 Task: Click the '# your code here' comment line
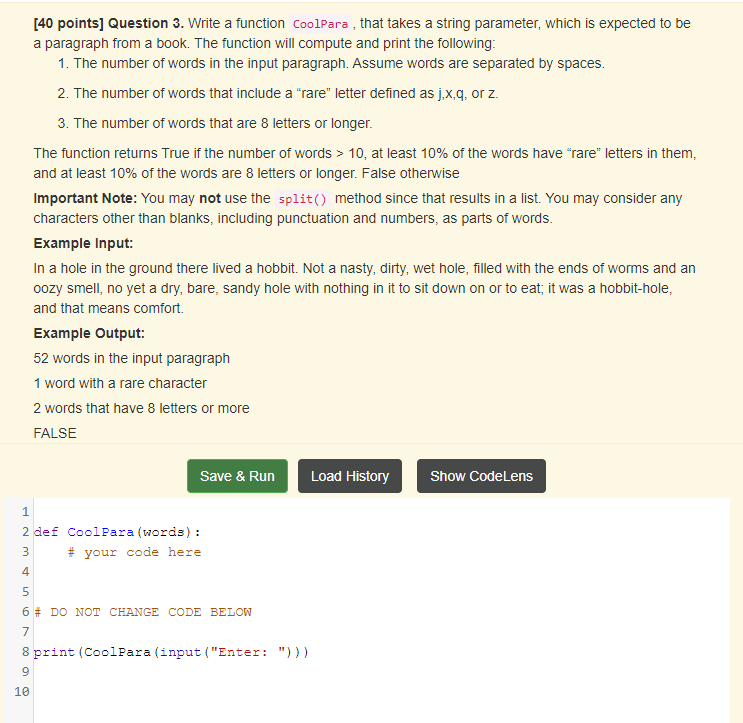pos(134,552)
